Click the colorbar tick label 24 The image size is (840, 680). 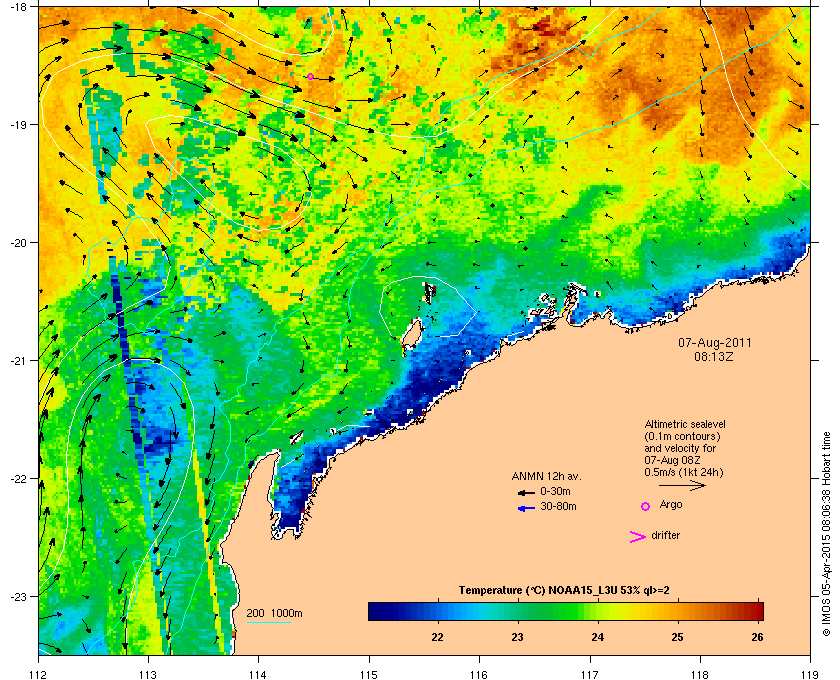point(597,637)
